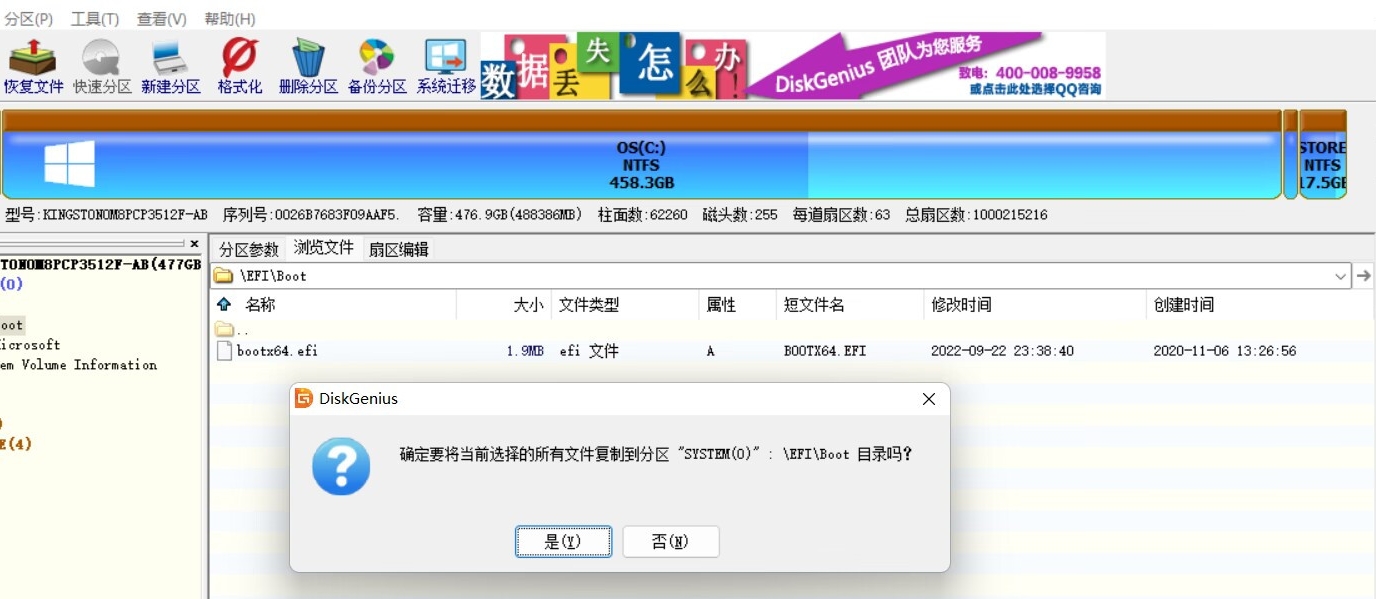Image resolution: width=1376 pixels, height=599 pixels.
Task: Open the 分区(P) menu
Action: pos(29,19)
